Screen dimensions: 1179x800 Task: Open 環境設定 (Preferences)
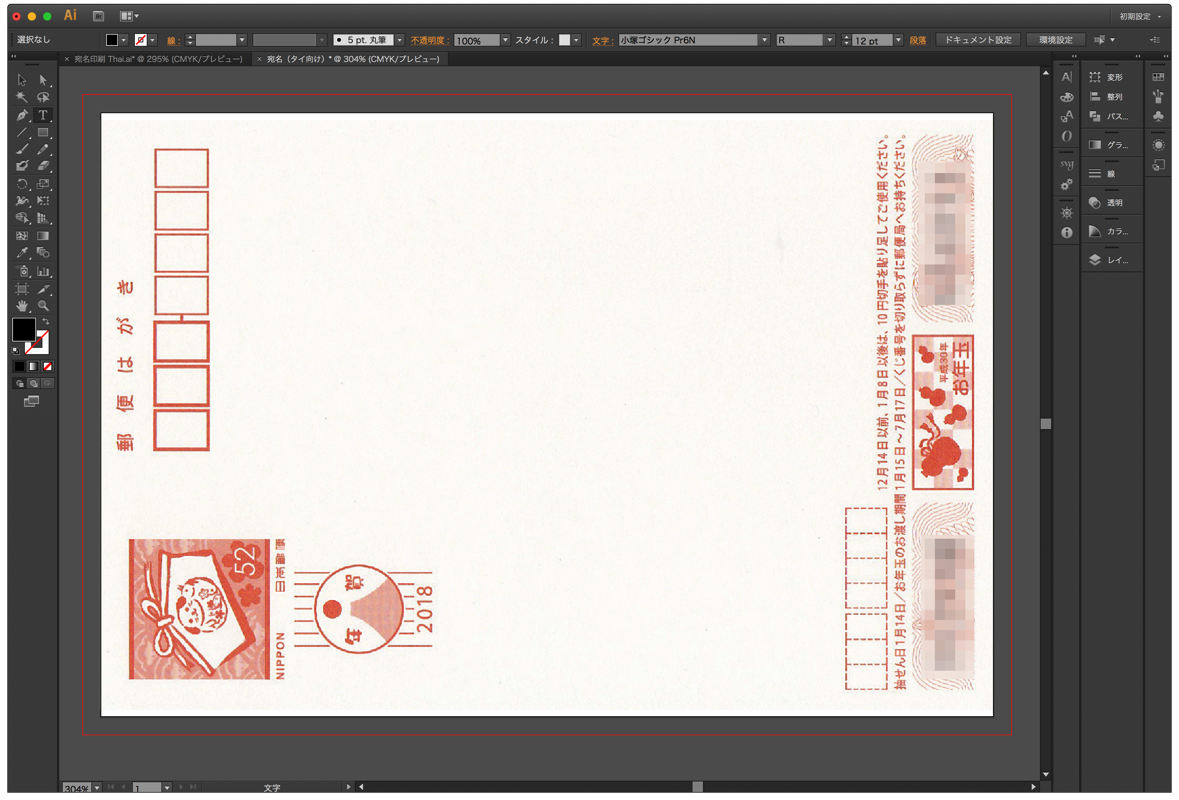[x=1057, y=40]
